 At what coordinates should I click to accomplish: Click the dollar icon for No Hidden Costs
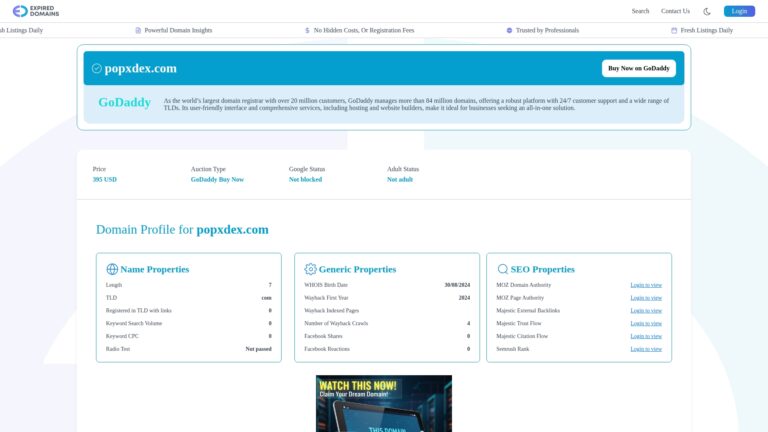[x=307, y=31]
